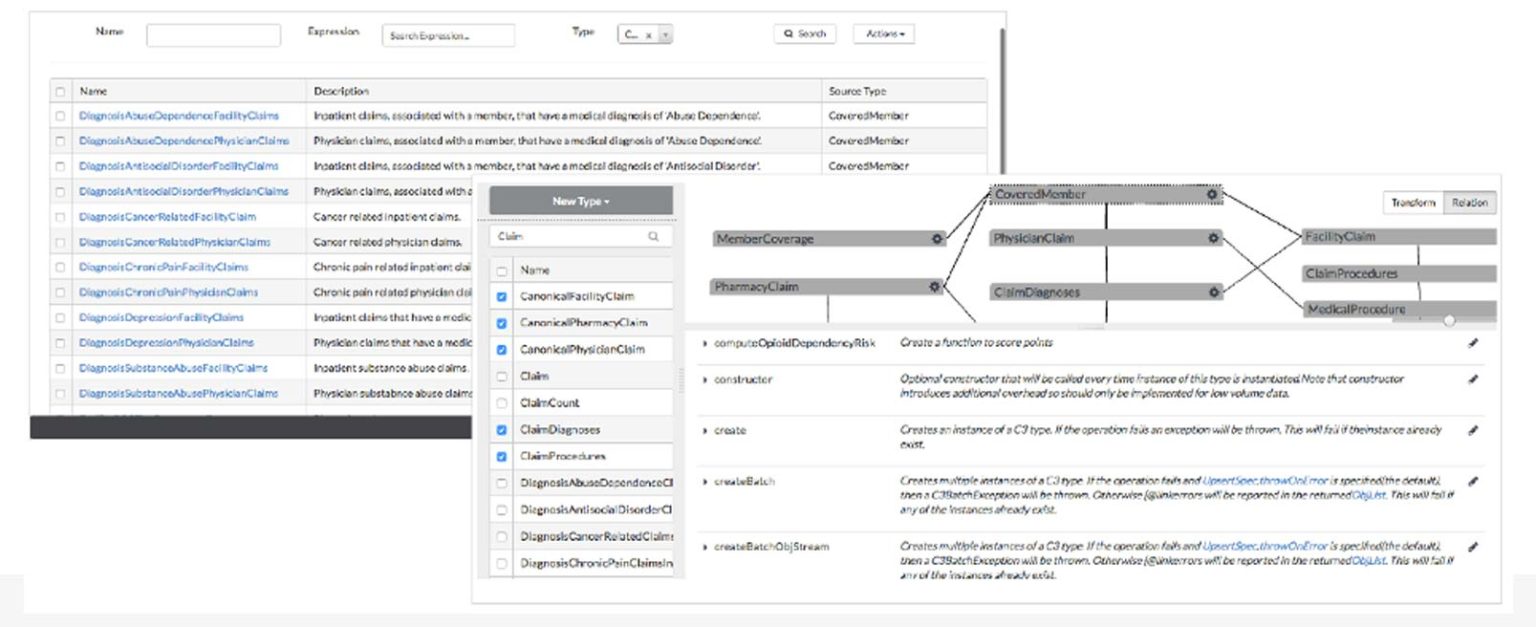Click gear icon on CoveredMember node
This screenshot has height=627, width=1536.
pyautogui.click(x=1212, y=194)
